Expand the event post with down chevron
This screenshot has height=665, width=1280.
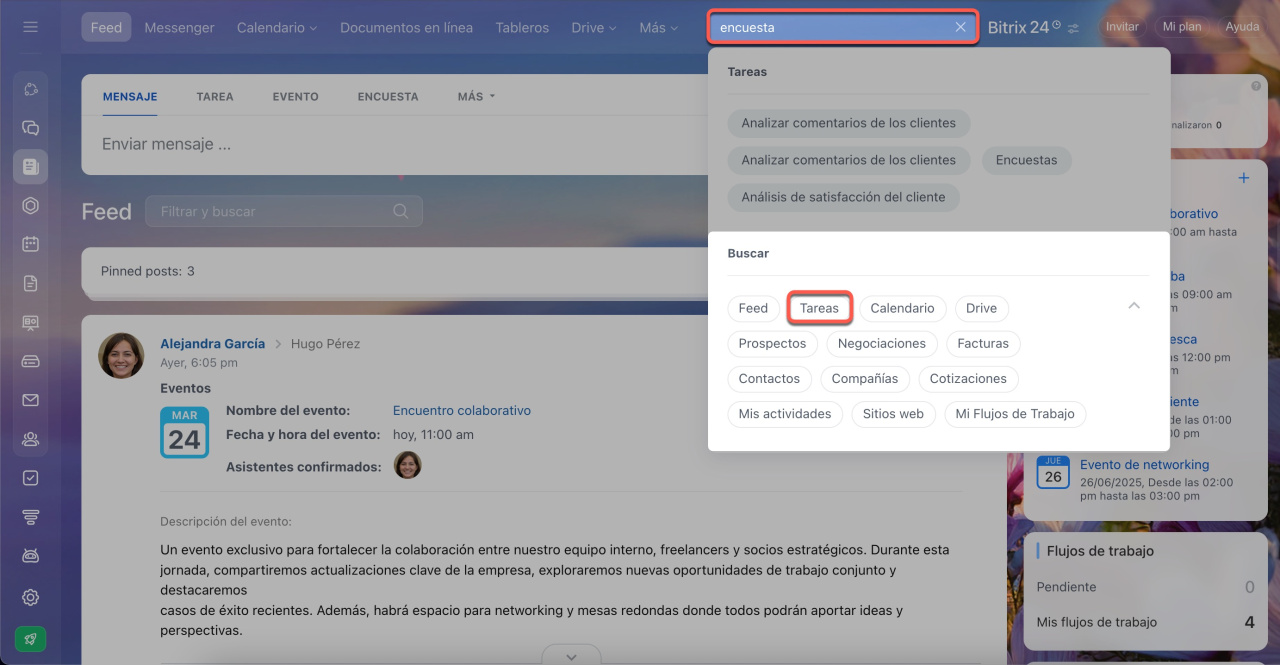(x=571, y=657)
